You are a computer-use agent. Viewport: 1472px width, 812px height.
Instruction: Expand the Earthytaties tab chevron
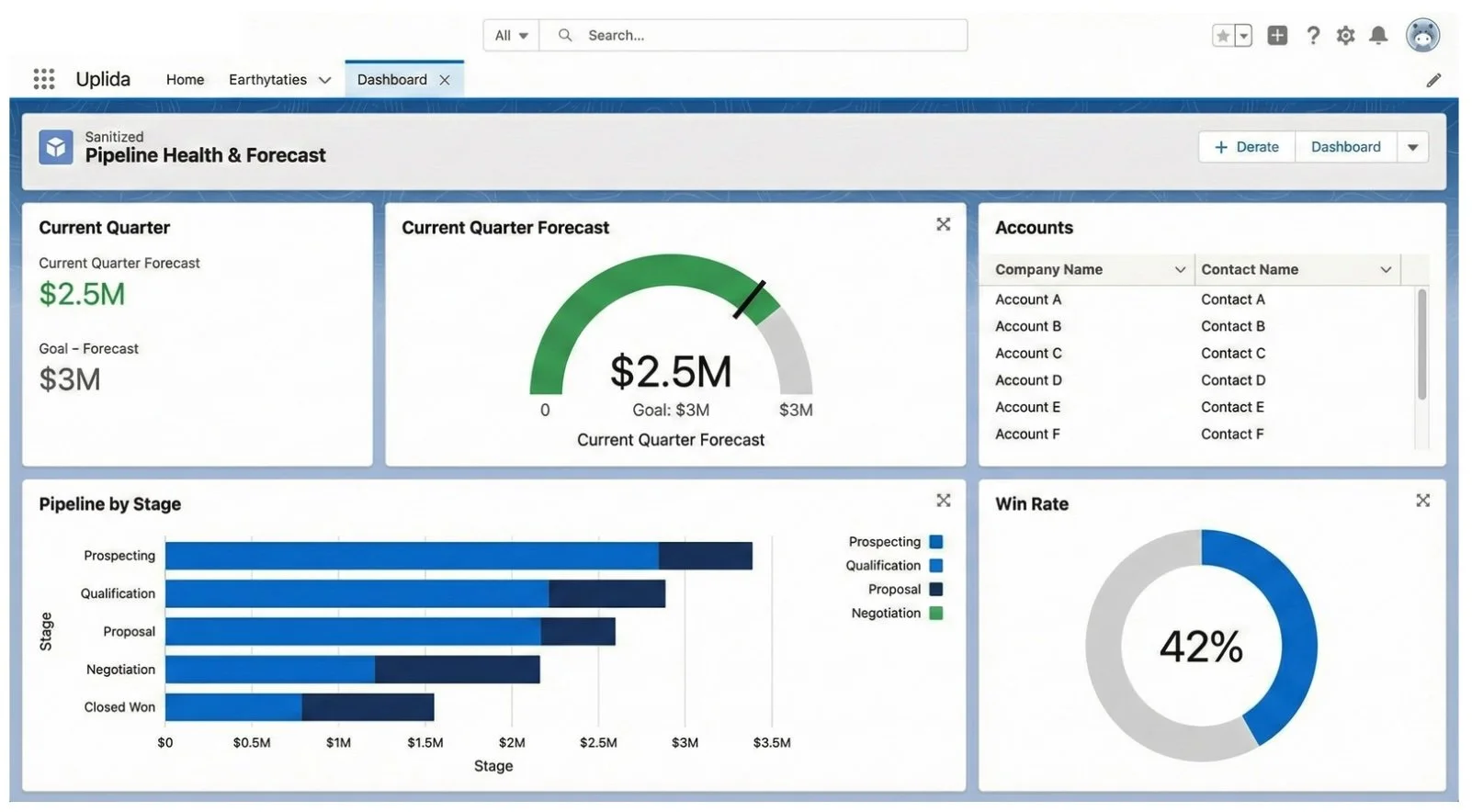coord(324,80)
